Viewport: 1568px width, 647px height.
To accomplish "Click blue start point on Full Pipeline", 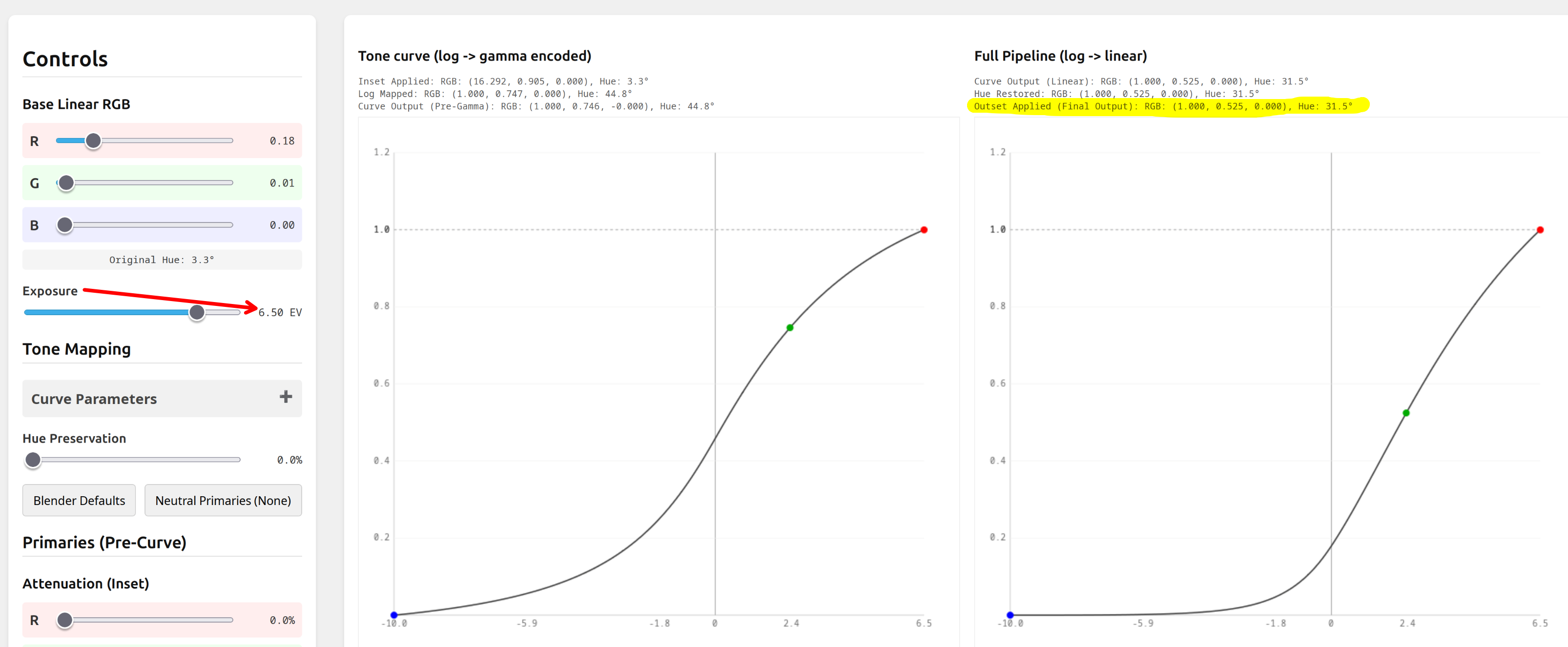I will (1010, 615).
